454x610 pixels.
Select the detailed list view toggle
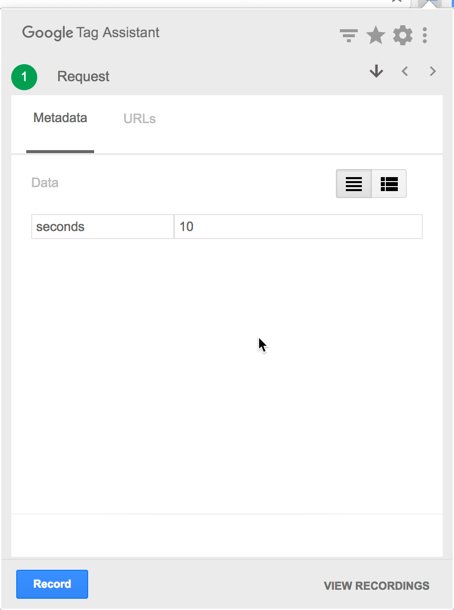point(389,184)
